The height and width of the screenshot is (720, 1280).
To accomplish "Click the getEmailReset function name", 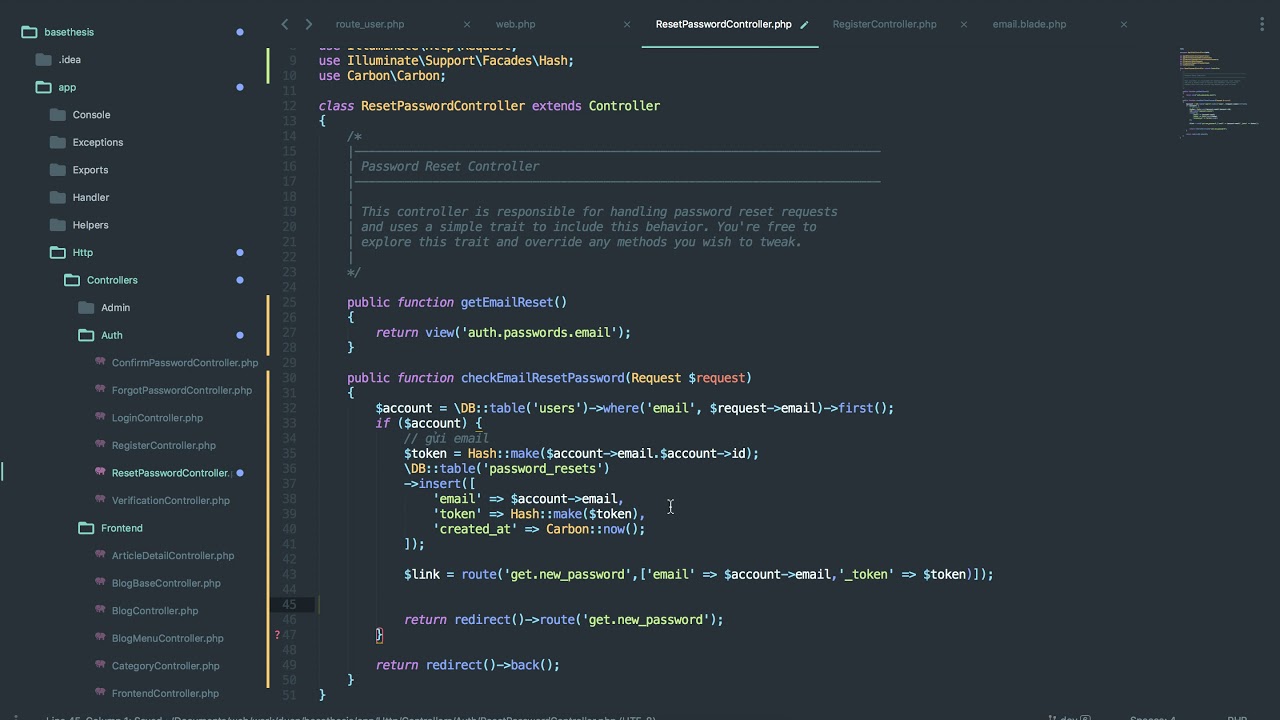I will pos(507,302).
